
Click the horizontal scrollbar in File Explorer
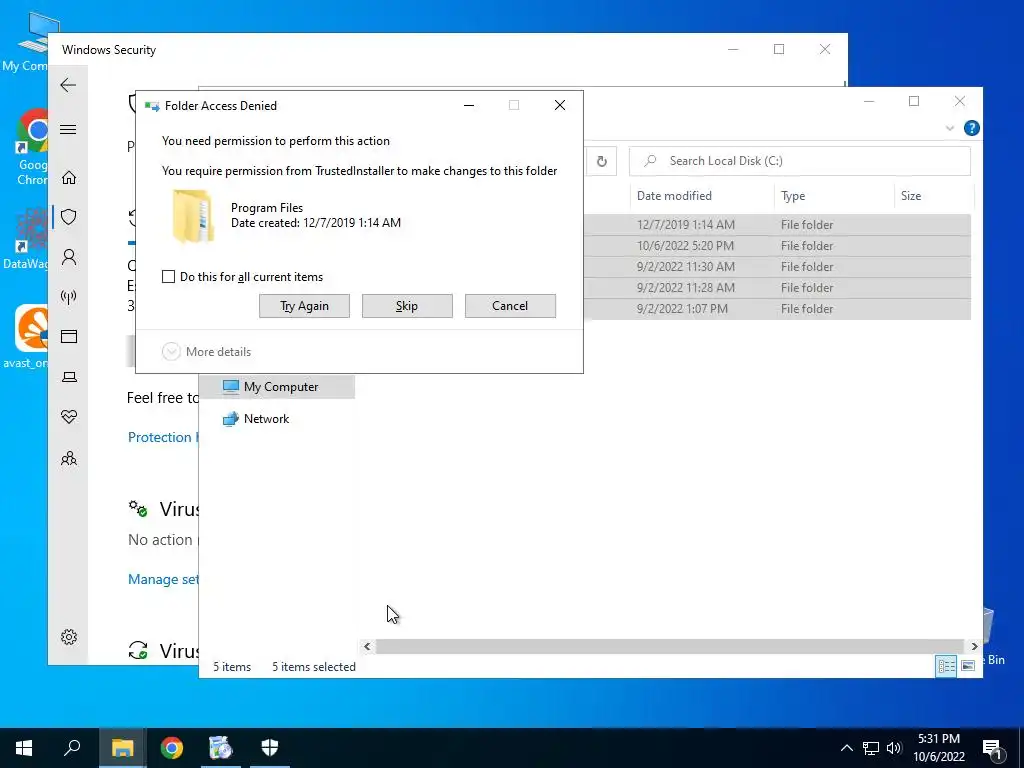click(670, 646)
